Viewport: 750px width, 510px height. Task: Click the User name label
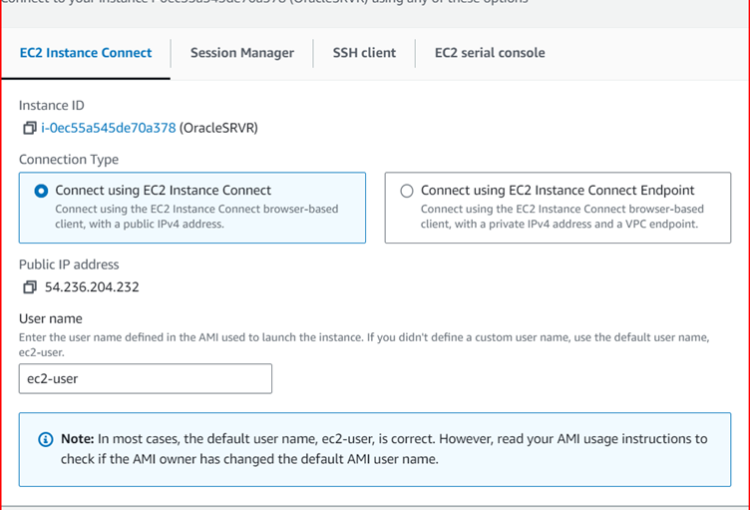(x=52, y=319)
